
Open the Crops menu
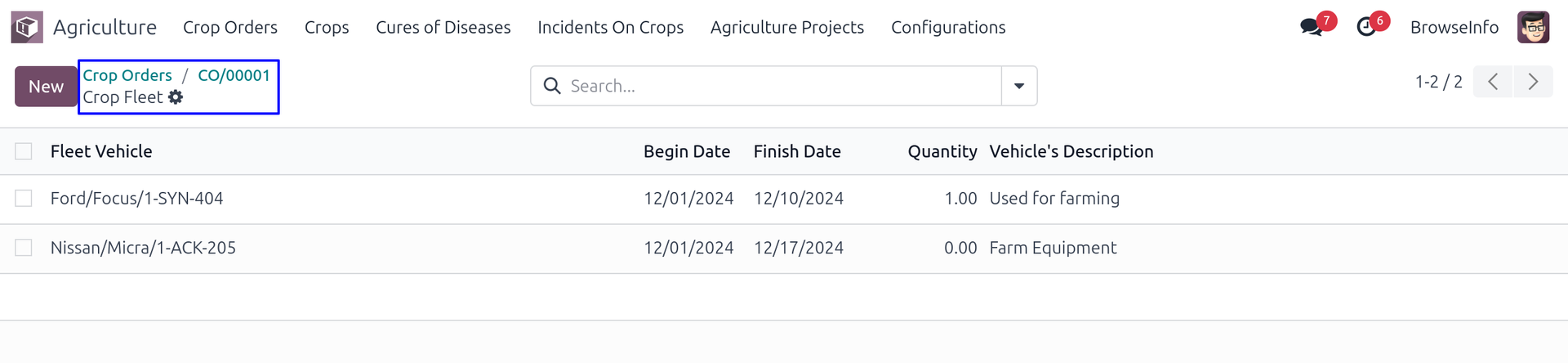pos(327,27)
